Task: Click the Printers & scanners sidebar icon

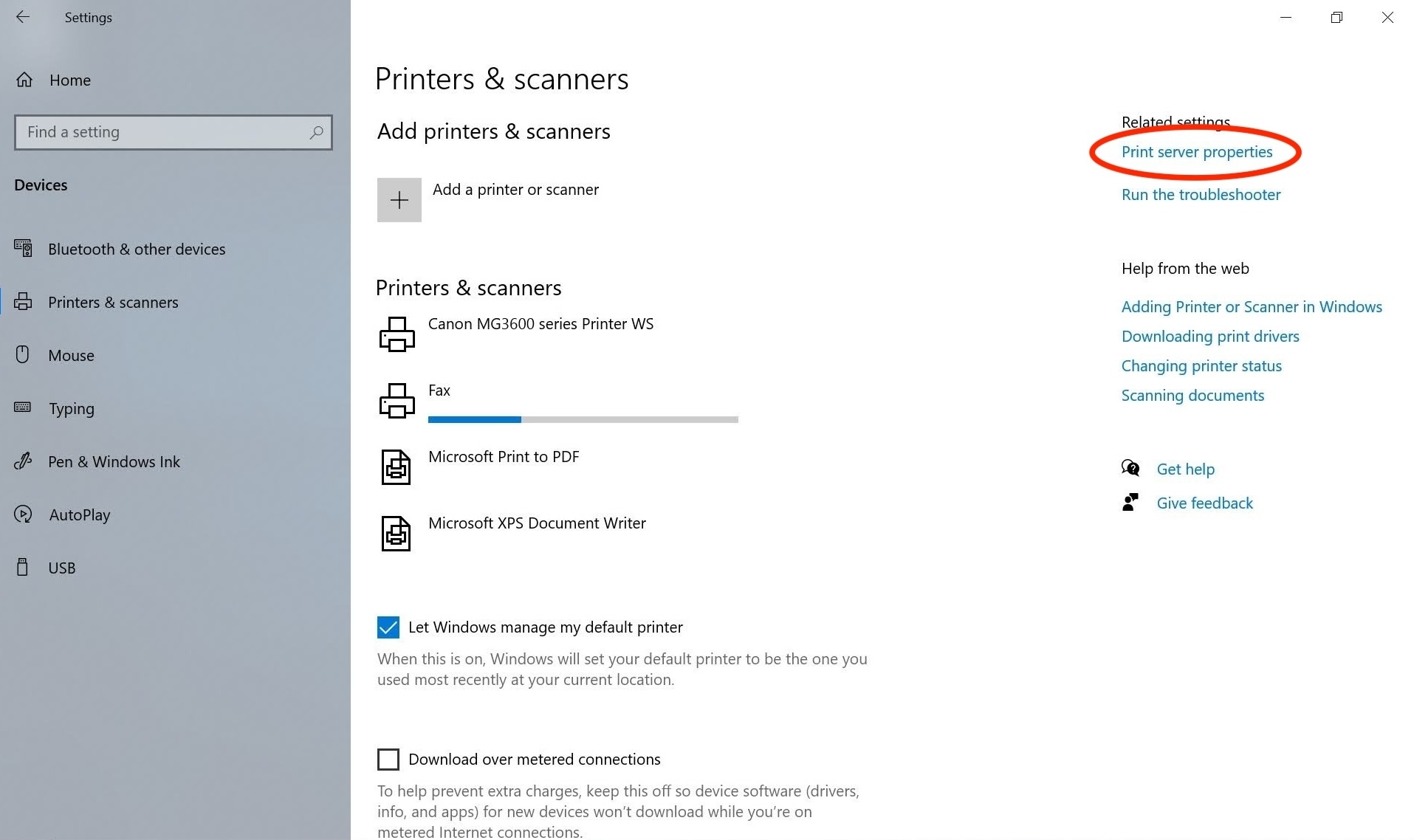Action: coord(23,301)
